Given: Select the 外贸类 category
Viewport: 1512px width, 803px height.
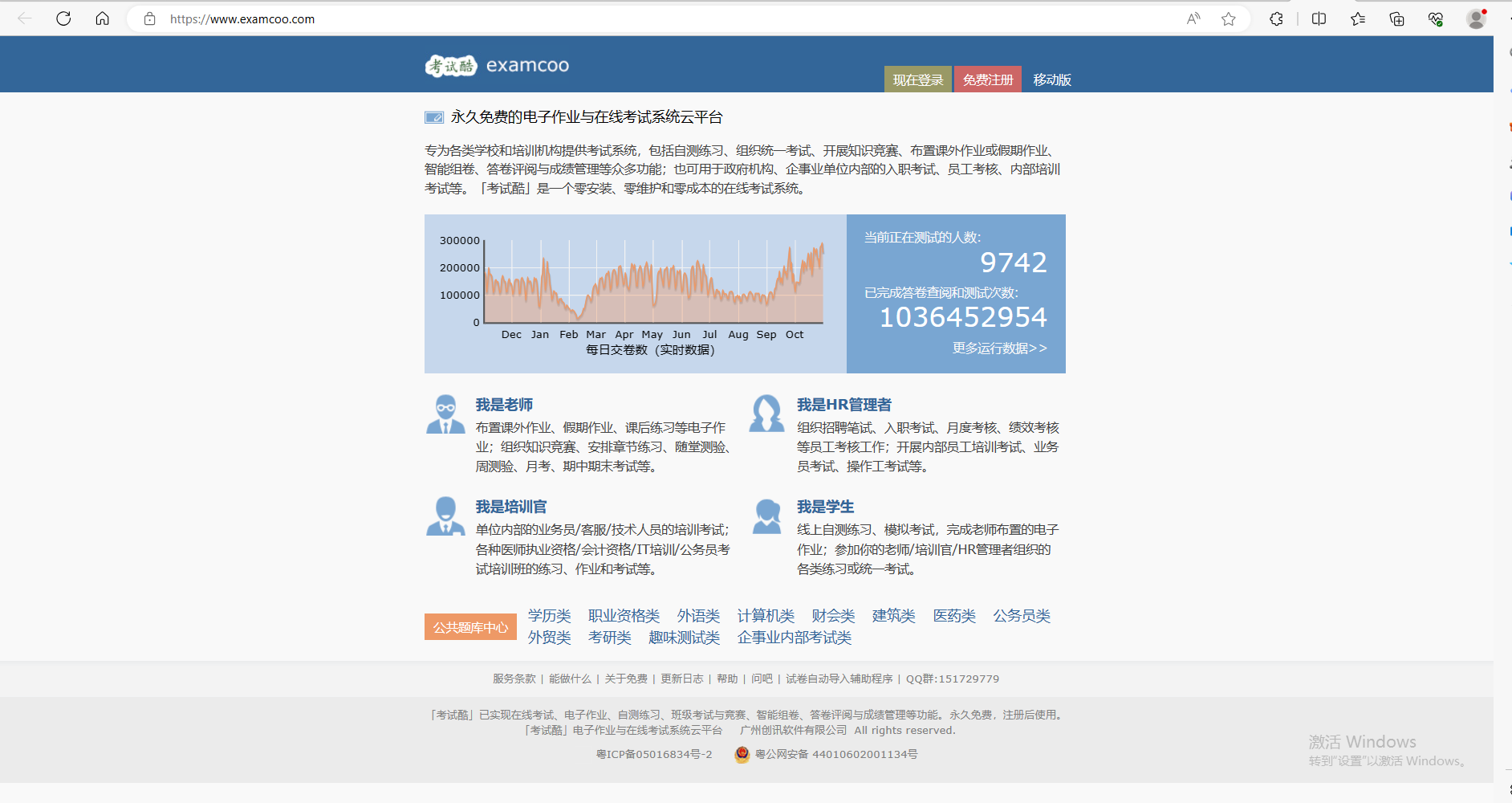Looking at the screenshot, I should (x=550, y=638).
